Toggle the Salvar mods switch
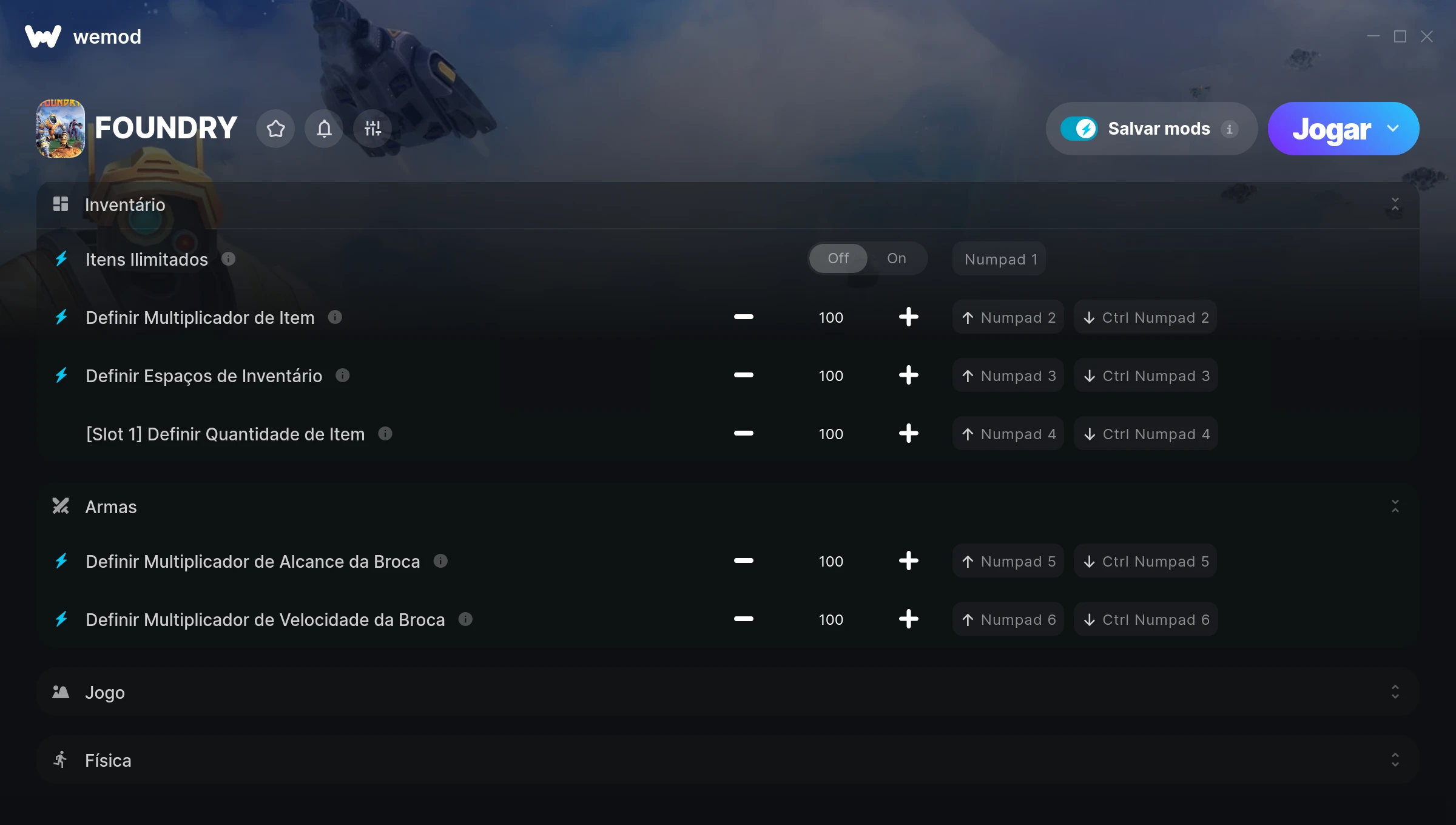Image resolution: width=1456 pixels, height=825 pixels. [x=1079, y=129]
